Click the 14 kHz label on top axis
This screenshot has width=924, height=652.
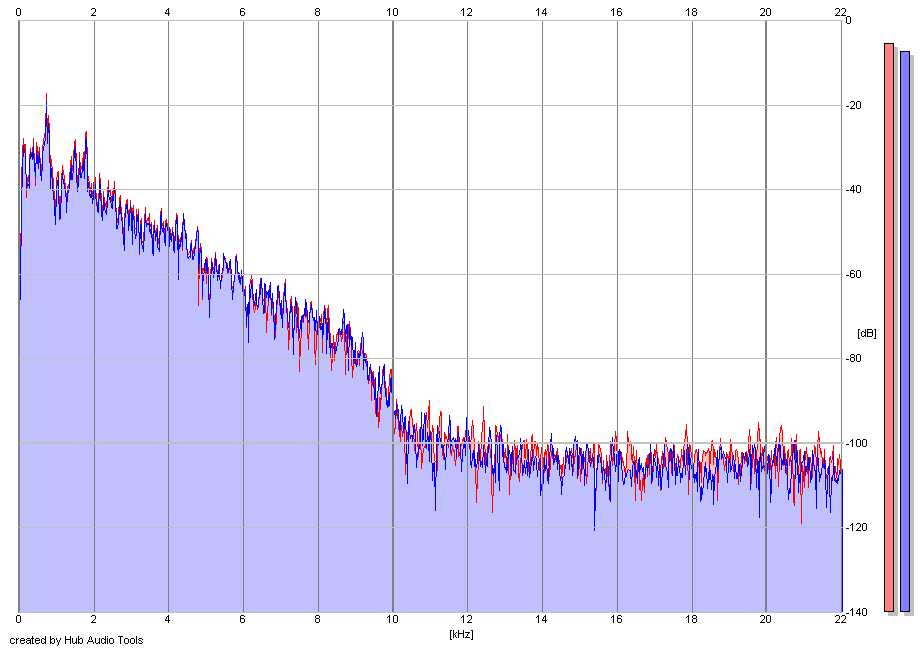coord(541,11)
